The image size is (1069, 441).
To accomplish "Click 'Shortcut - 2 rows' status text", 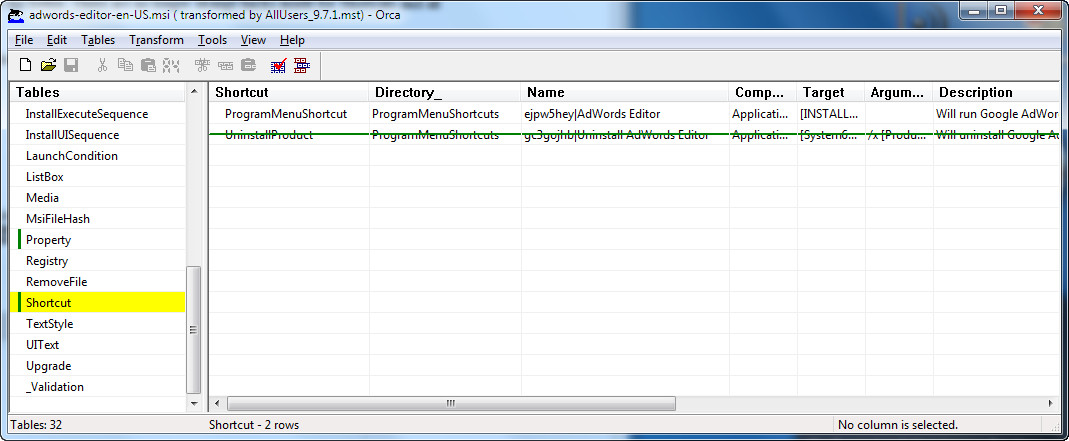I will pyautogui.click(x=254, y=425).
